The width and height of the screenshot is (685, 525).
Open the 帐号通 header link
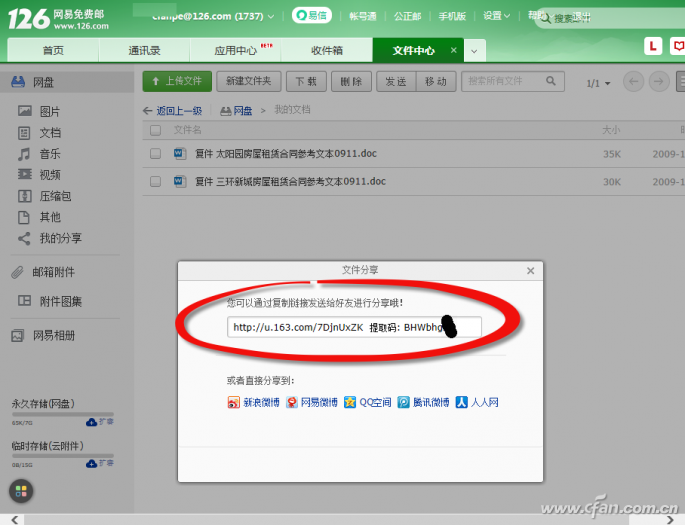363,16
